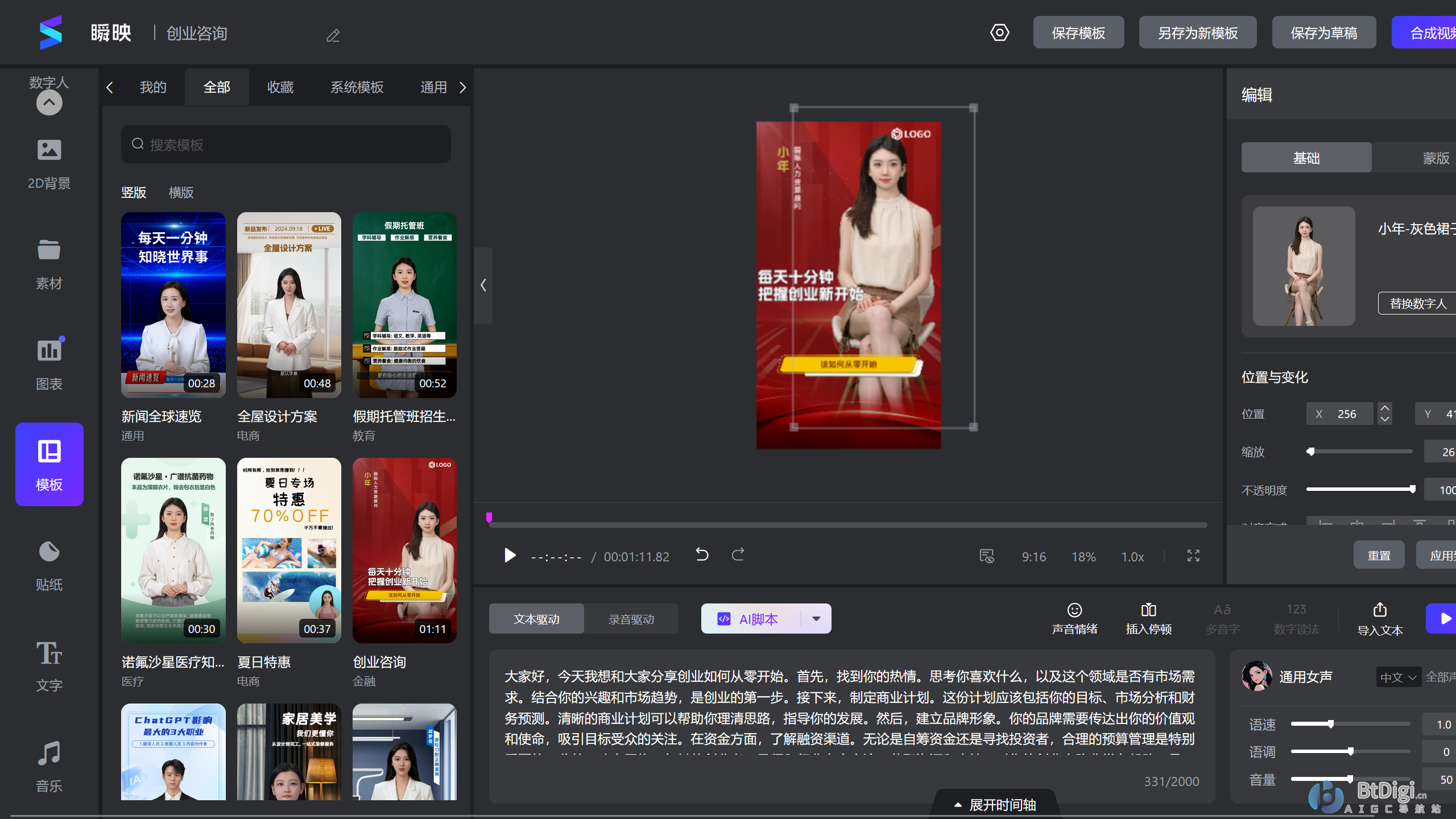This screenshot has height=819, width=1456.
Task: Open the 中文 voice language dropdown
Action: pyautogui.click(x=1399, y=677)
